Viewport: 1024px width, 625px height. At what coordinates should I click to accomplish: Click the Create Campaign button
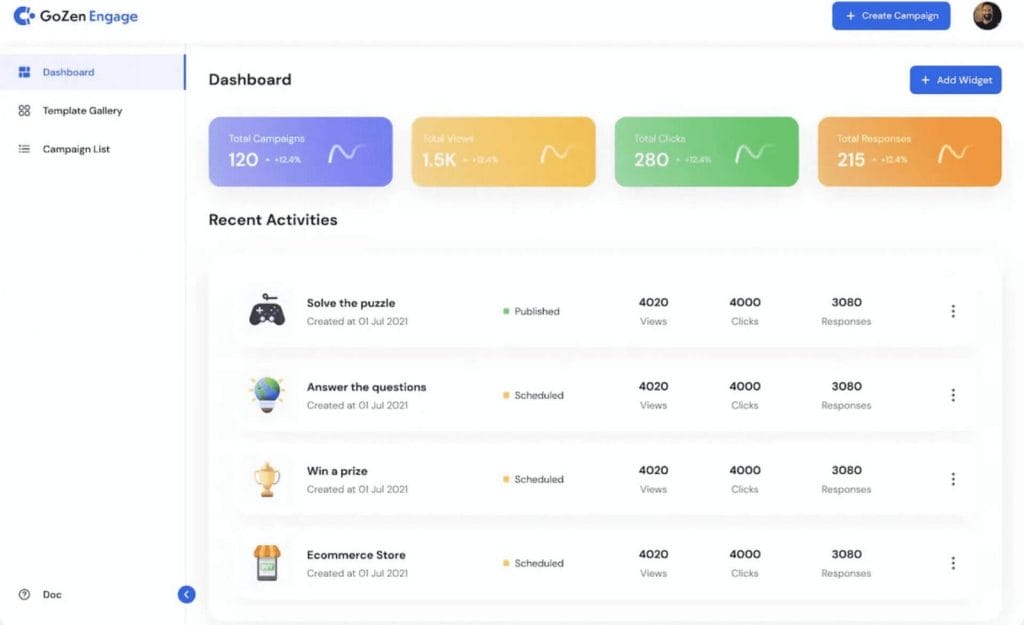[891, 16]
